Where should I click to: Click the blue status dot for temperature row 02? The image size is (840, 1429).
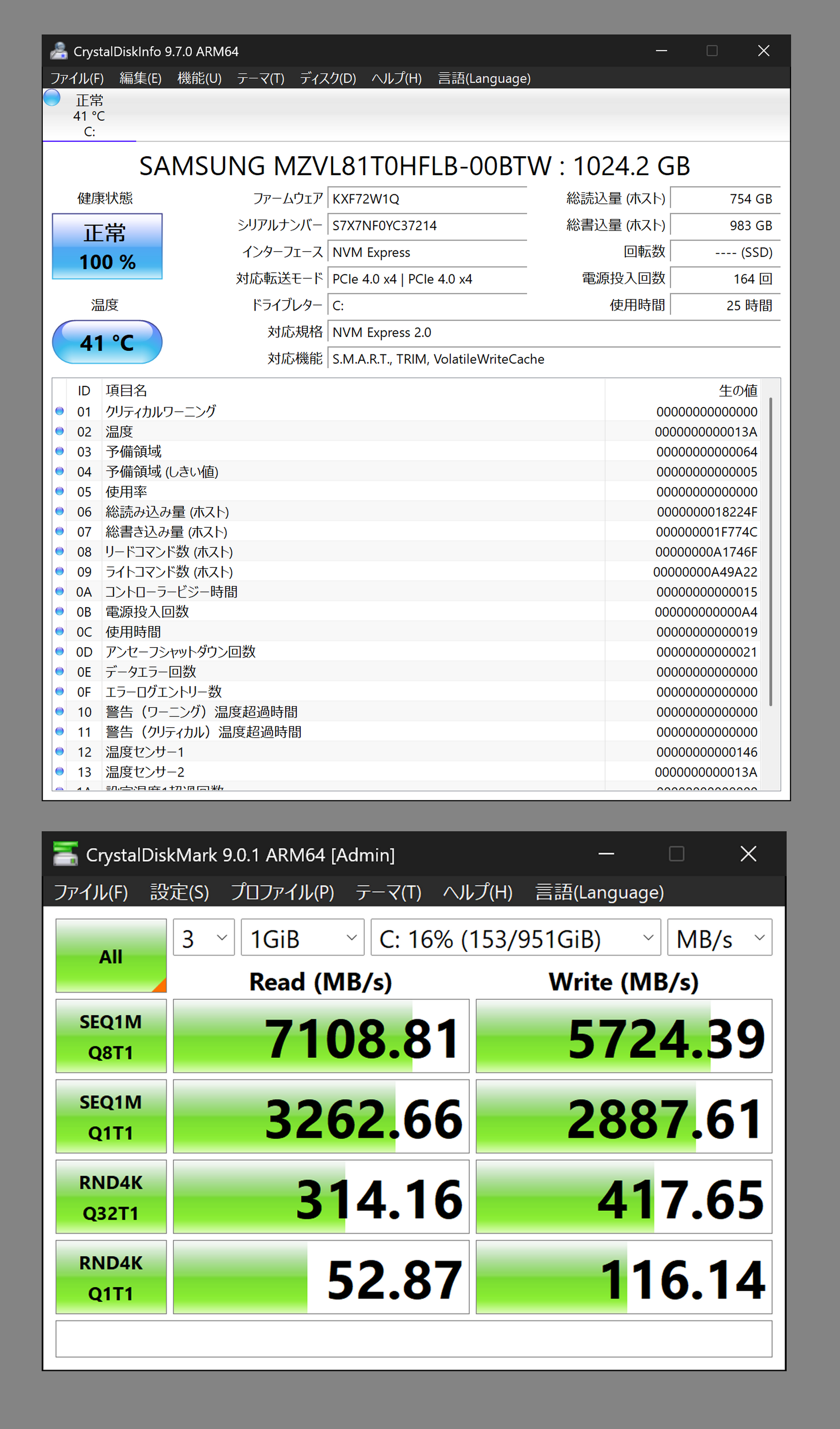(x=59, y=431)
